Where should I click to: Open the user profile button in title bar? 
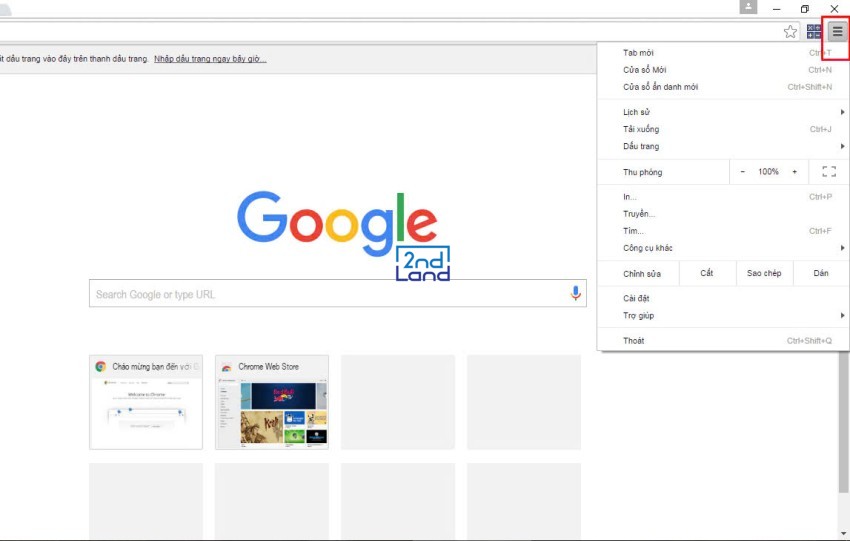point(748,7)
